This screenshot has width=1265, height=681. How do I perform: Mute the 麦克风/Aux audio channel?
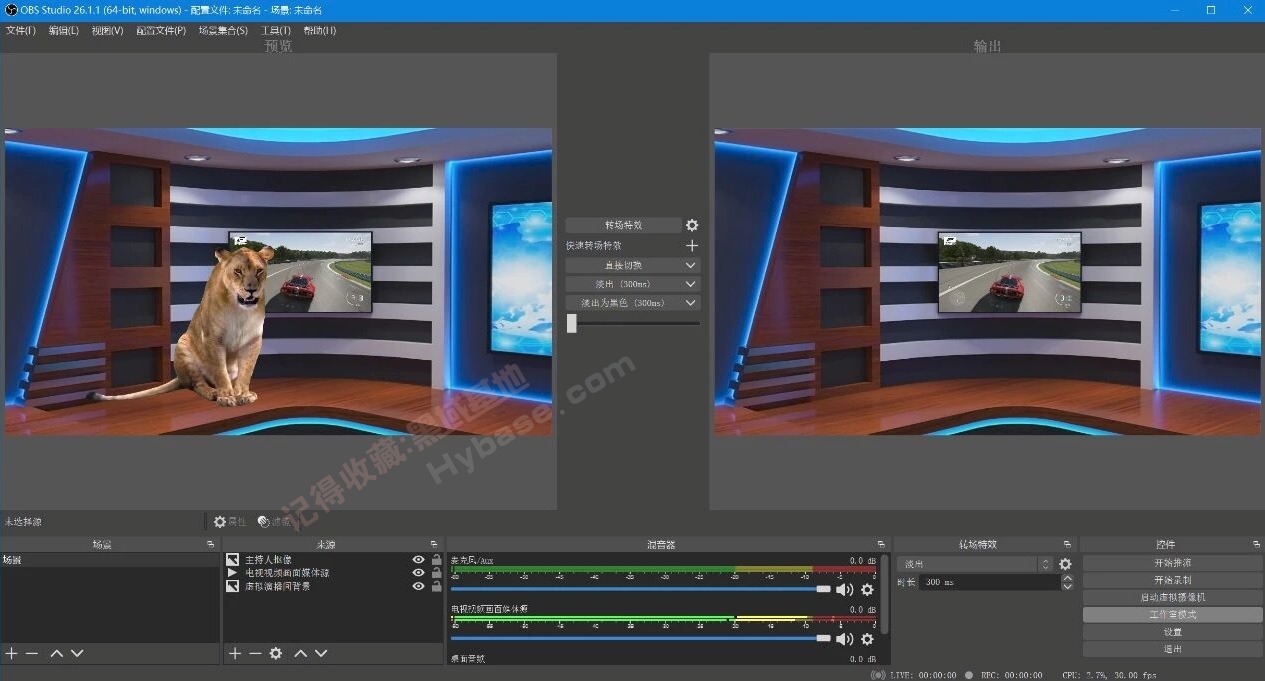tap(844, 589)
